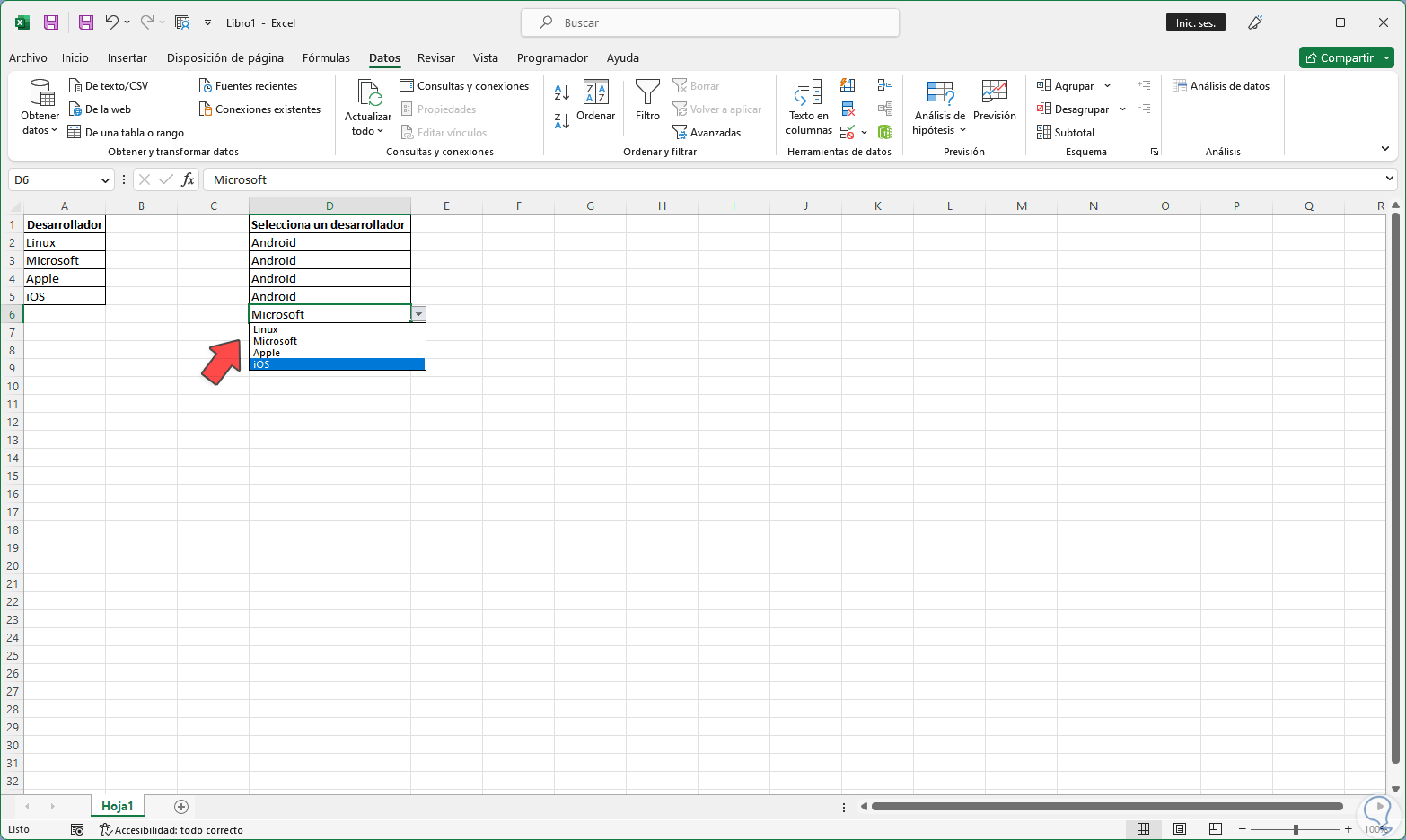The height and width of the screenshot is (840, 1406).
Task: Click the Buscar search box
Action: point(709,22)
